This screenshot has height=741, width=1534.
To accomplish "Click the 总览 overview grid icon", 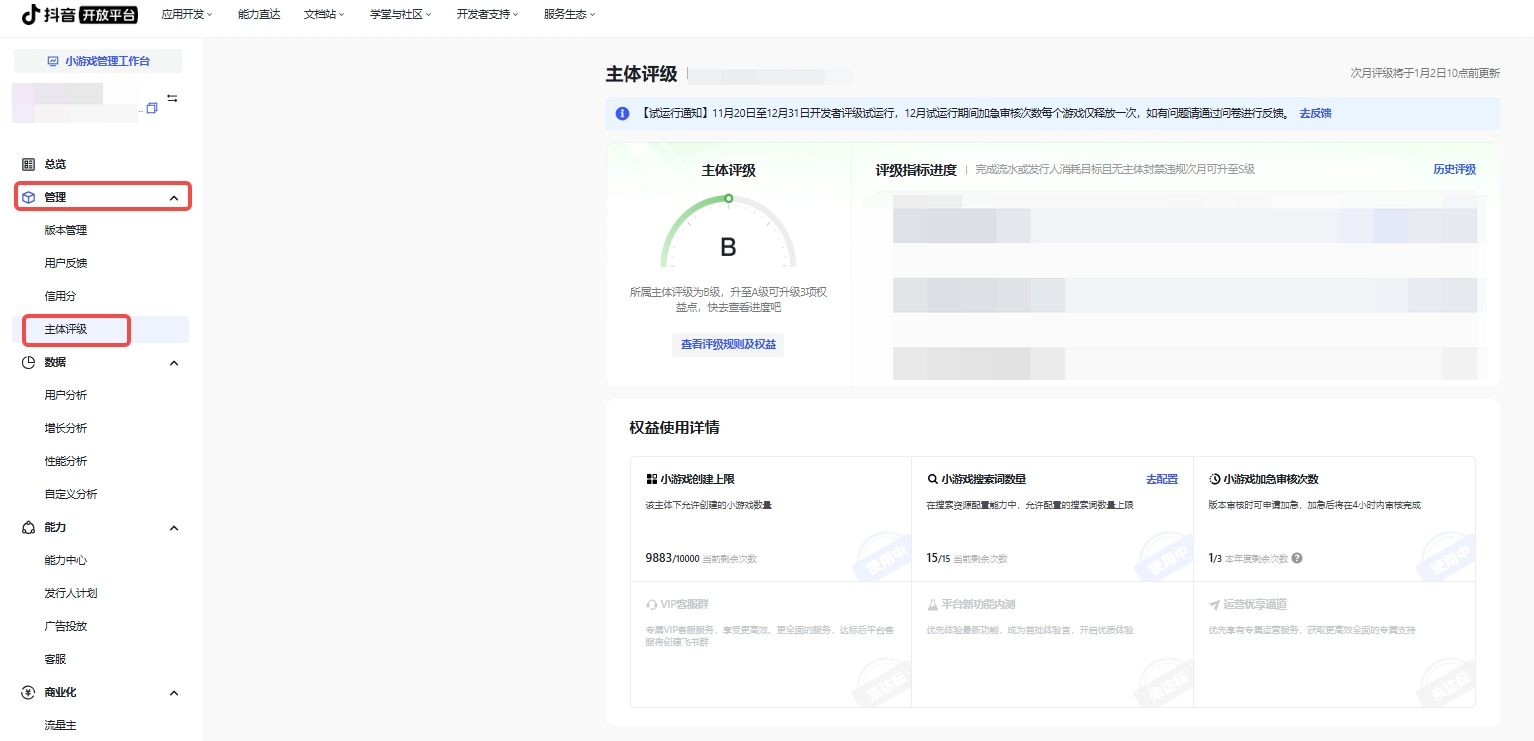I will pos(28,164).
